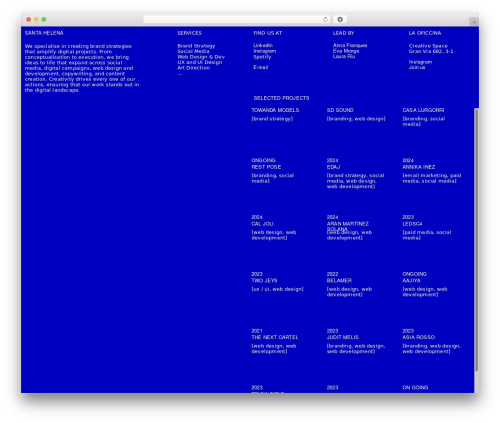
Task: Click the [brand strategy] tag under Towanda Models
Action: pyautogui.click(x=272, y=119)
